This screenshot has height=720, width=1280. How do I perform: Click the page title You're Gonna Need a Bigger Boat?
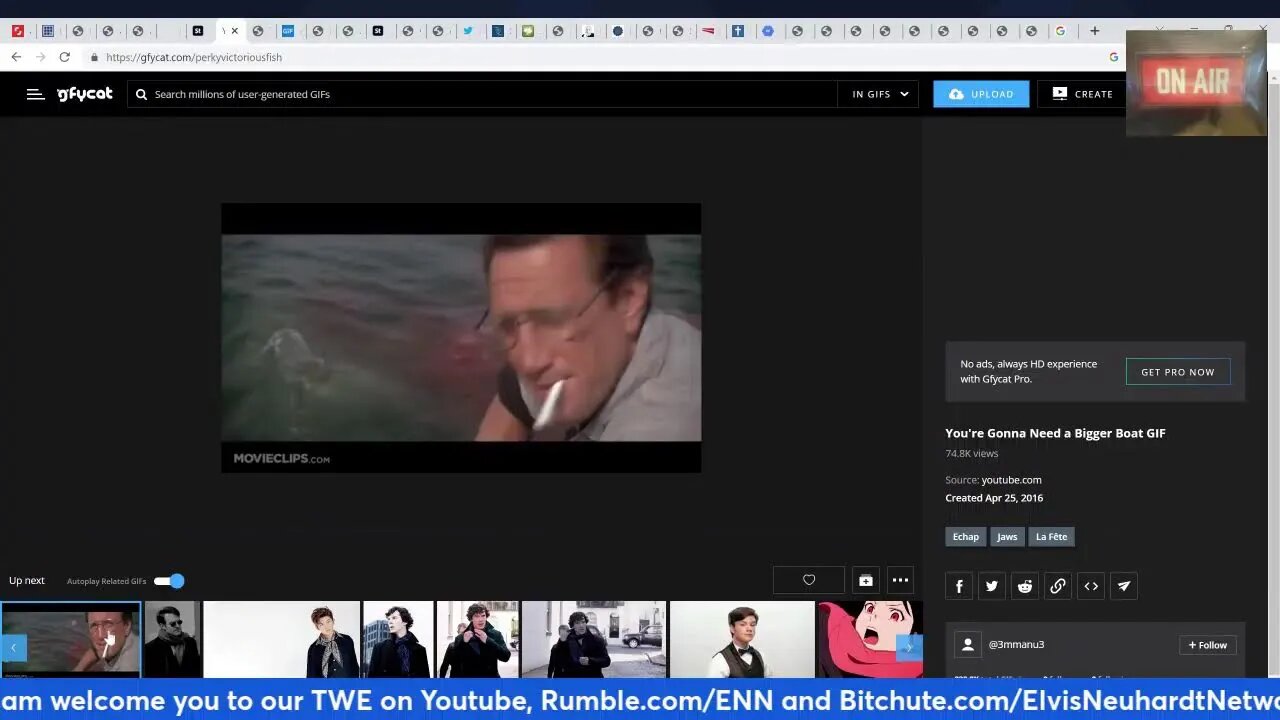tap(1055, 433)
